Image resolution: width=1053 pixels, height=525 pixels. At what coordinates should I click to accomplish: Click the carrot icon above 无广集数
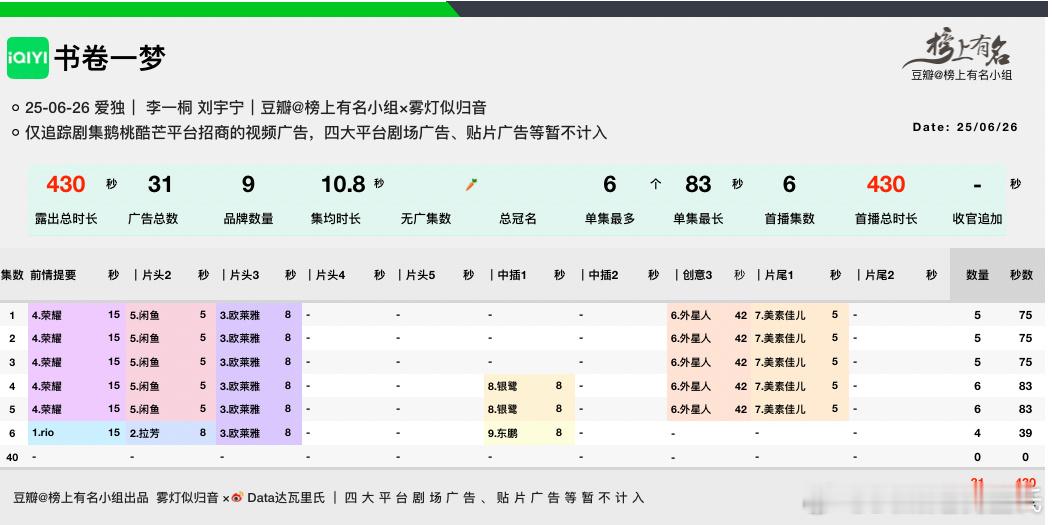point(471,185)
